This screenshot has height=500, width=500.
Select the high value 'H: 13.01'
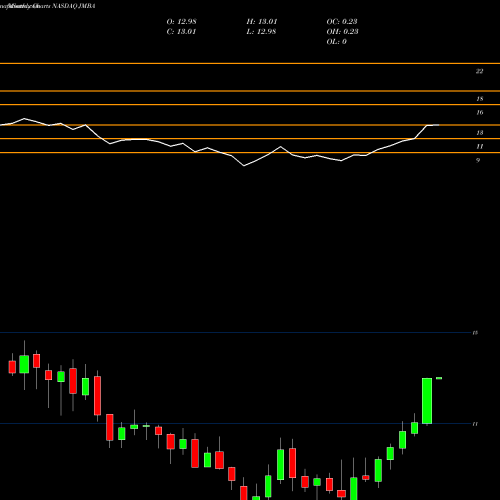(x=262, y=21)
